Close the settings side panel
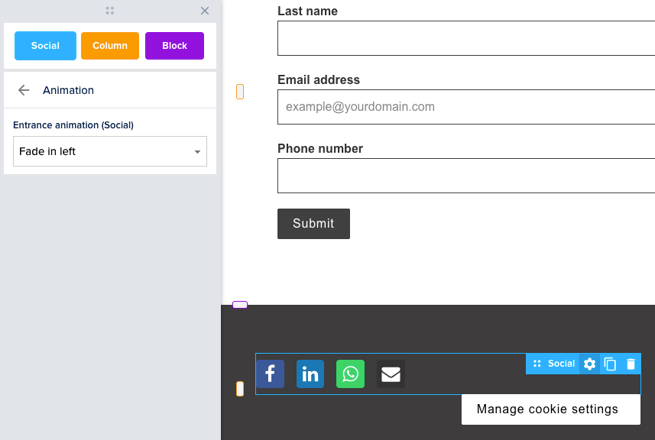The image size is (655, 440). (205, 11)
